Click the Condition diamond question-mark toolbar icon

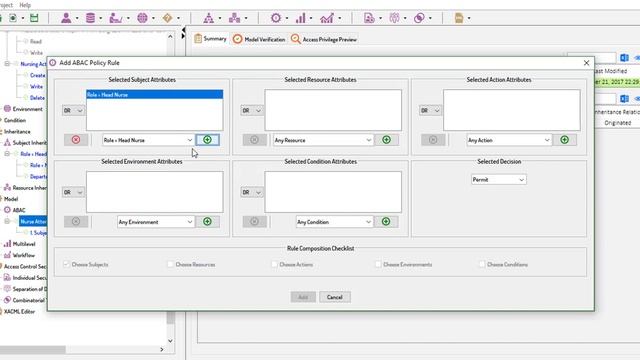pyautogui.click(x=167, y=18)
